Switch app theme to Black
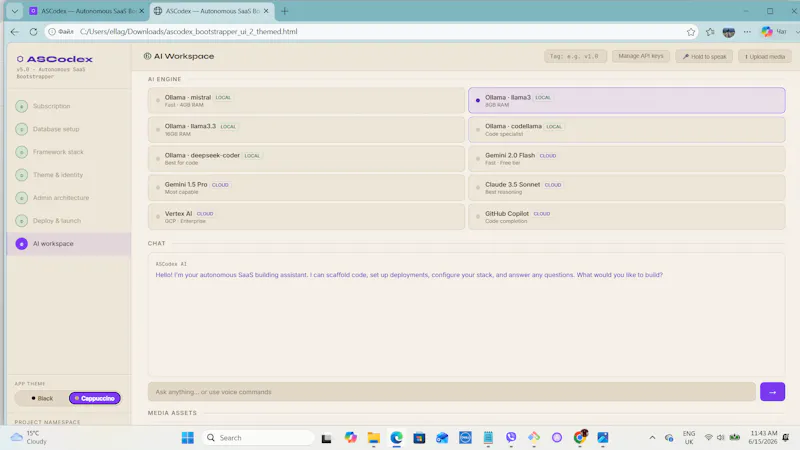The image size is (800, 450). 42,398
